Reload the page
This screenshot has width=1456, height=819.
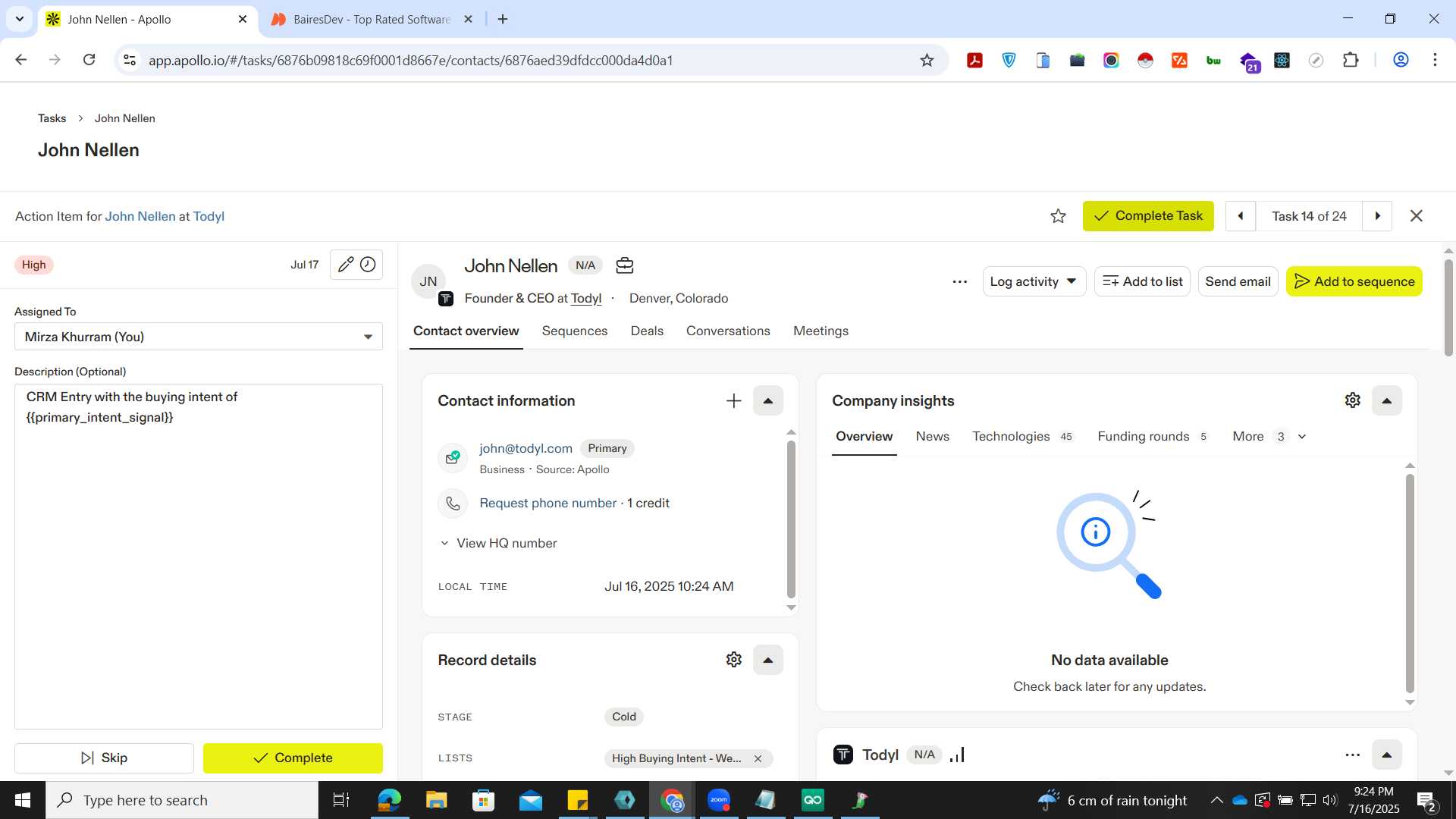tap(89, 60)
